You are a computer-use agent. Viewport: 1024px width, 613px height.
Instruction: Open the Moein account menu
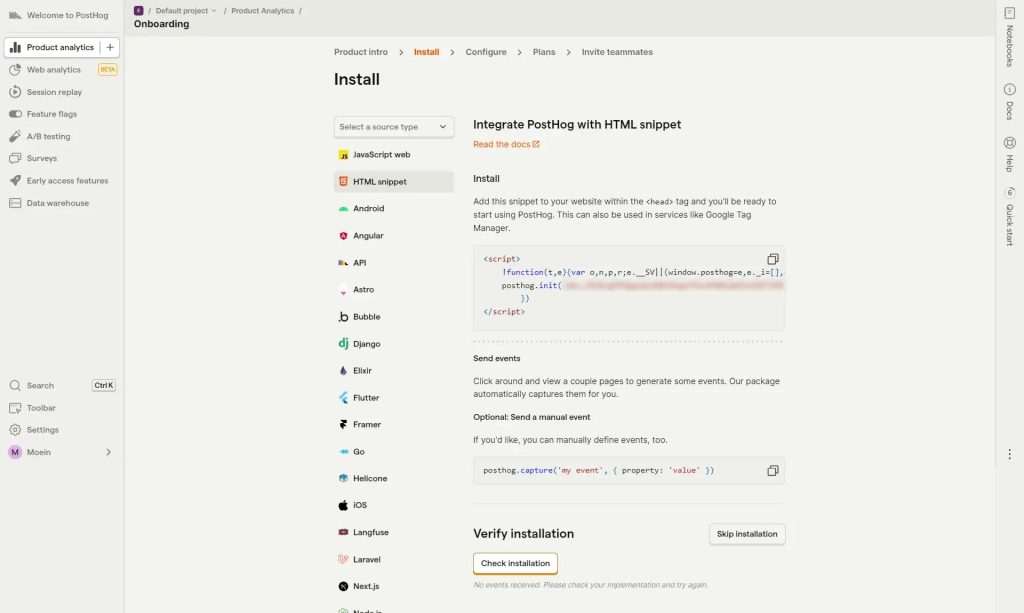62,452
